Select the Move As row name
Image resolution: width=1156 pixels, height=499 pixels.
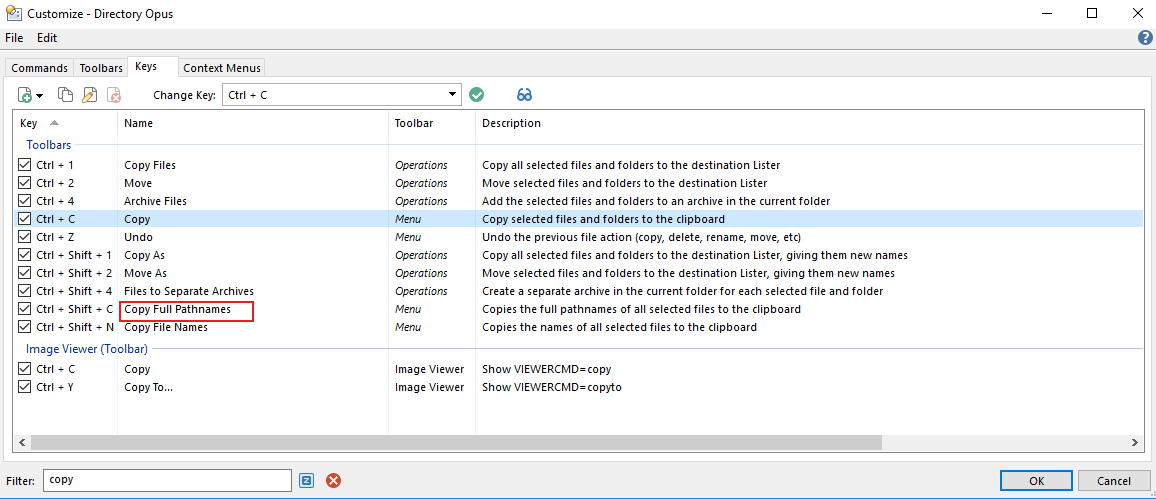point(144,273)
